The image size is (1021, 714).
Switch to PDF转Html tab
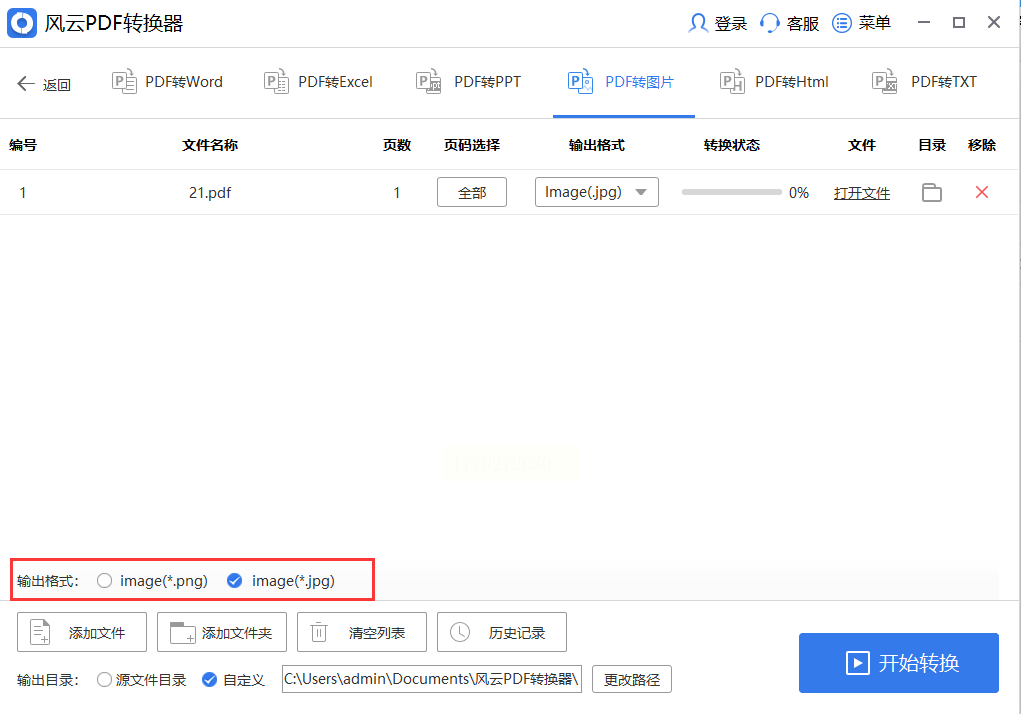click(x=775, y=82)
